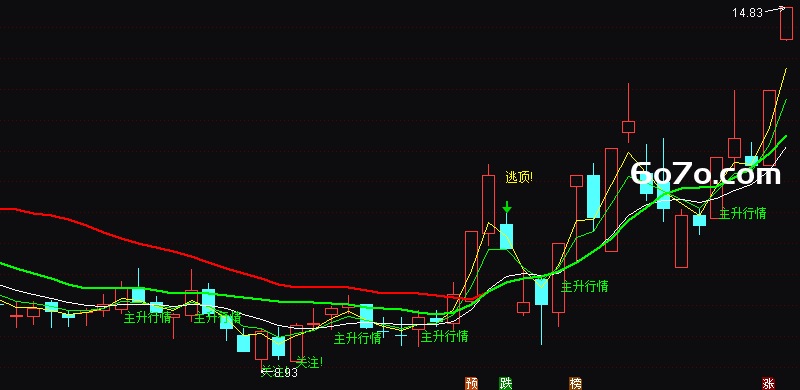Click the brown 榜 marker icon
The image size is (800, 390).
tap(576, 383)
